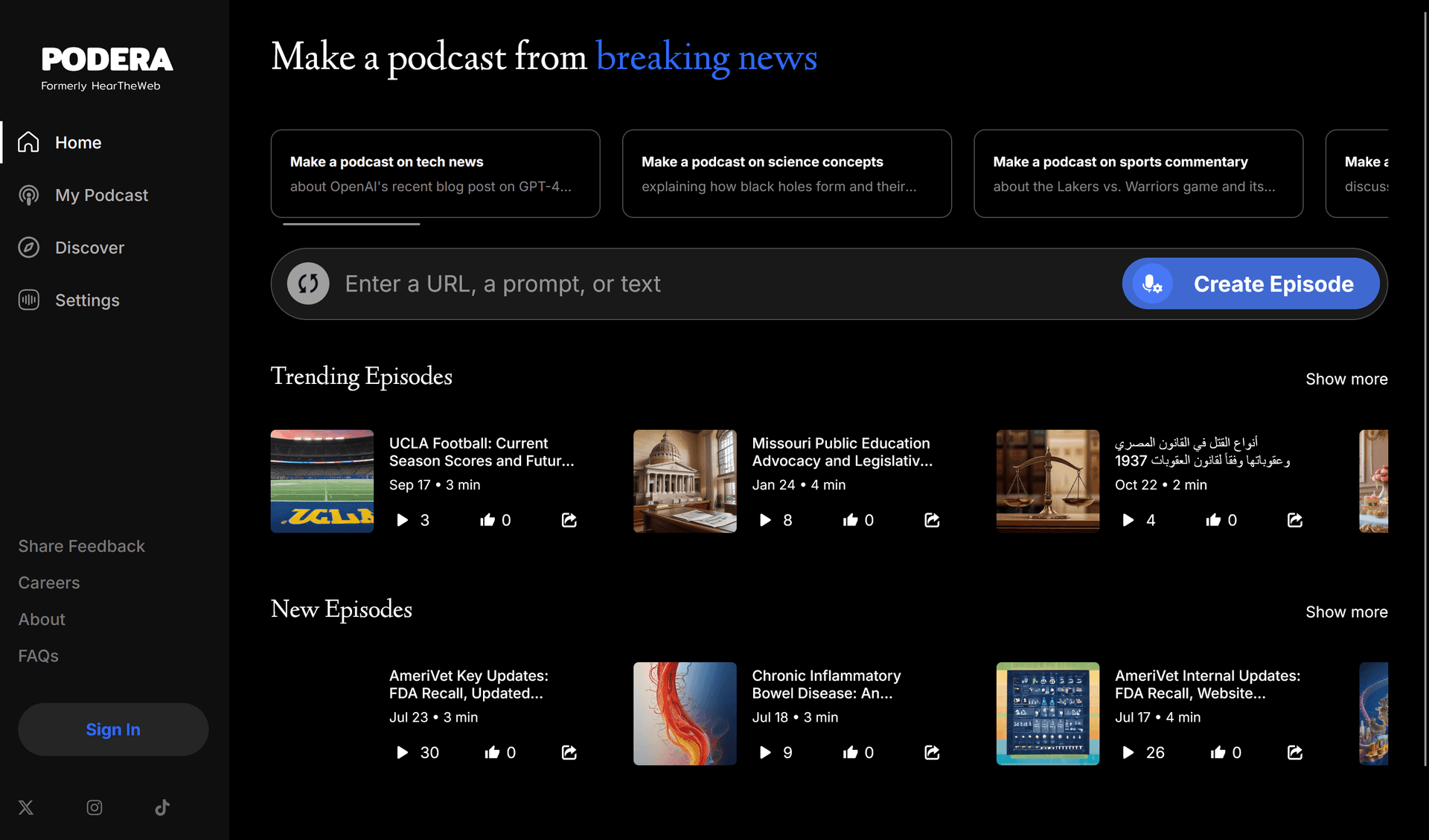Open the Chronic Inflammatory Bowel Disease thumbnail
The height and width of the screenshot is (840, 1429).
coord(685,714)
